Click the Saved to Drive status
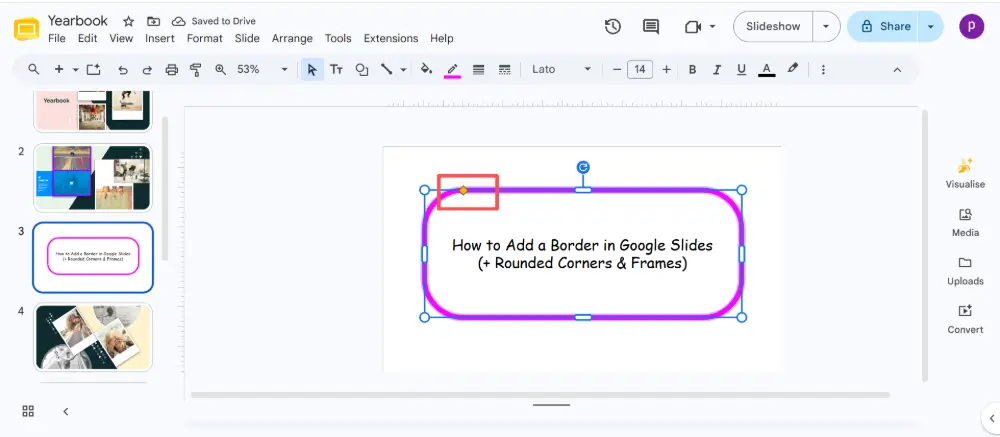The image size is (1000, 437). click(214, 22)
